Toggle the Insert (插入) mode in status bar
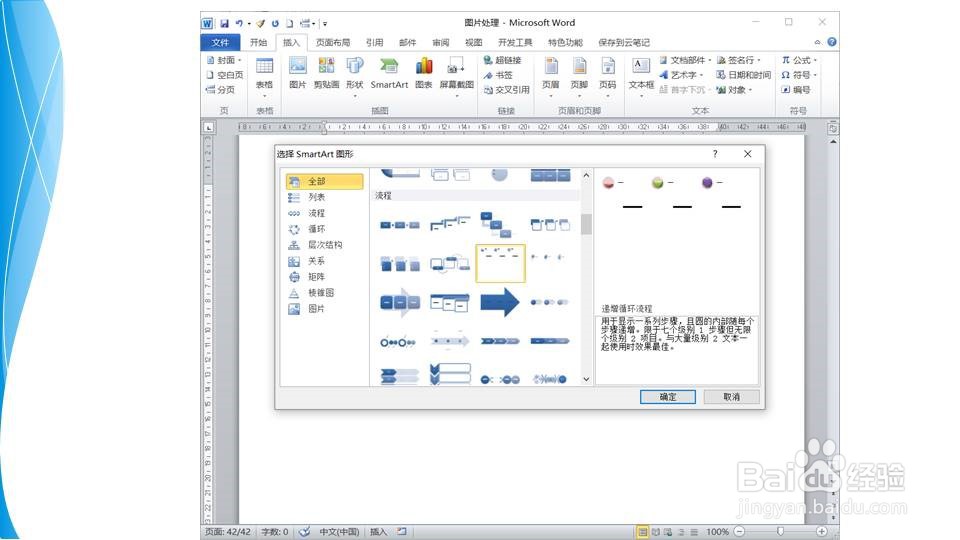Viewport: 960px width, 540px height. click(x=378, y=531)
